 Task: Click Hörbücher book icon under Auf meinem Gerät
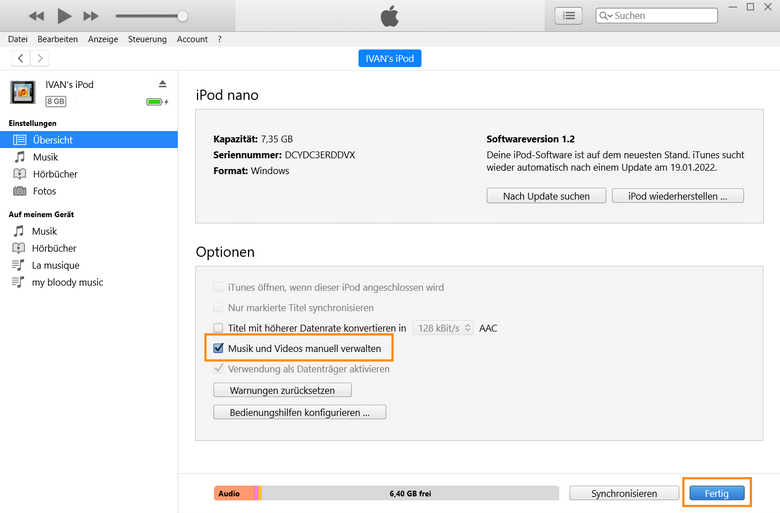click(19, 248)
